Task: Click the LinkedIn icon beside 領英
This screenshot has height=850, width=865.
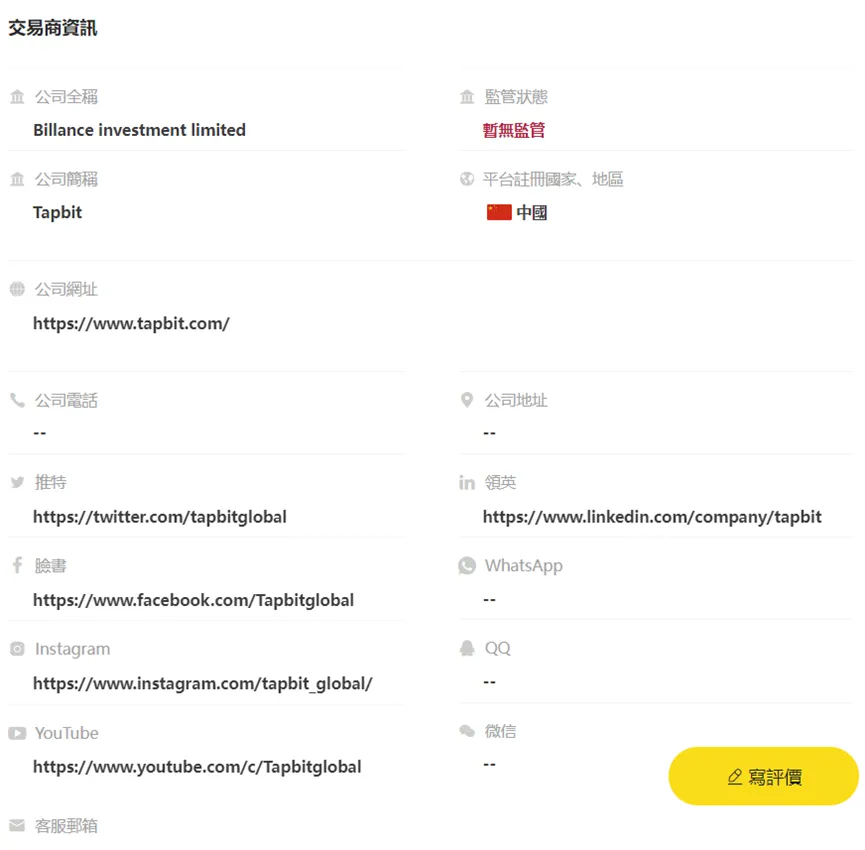Action: click(467, 483)
